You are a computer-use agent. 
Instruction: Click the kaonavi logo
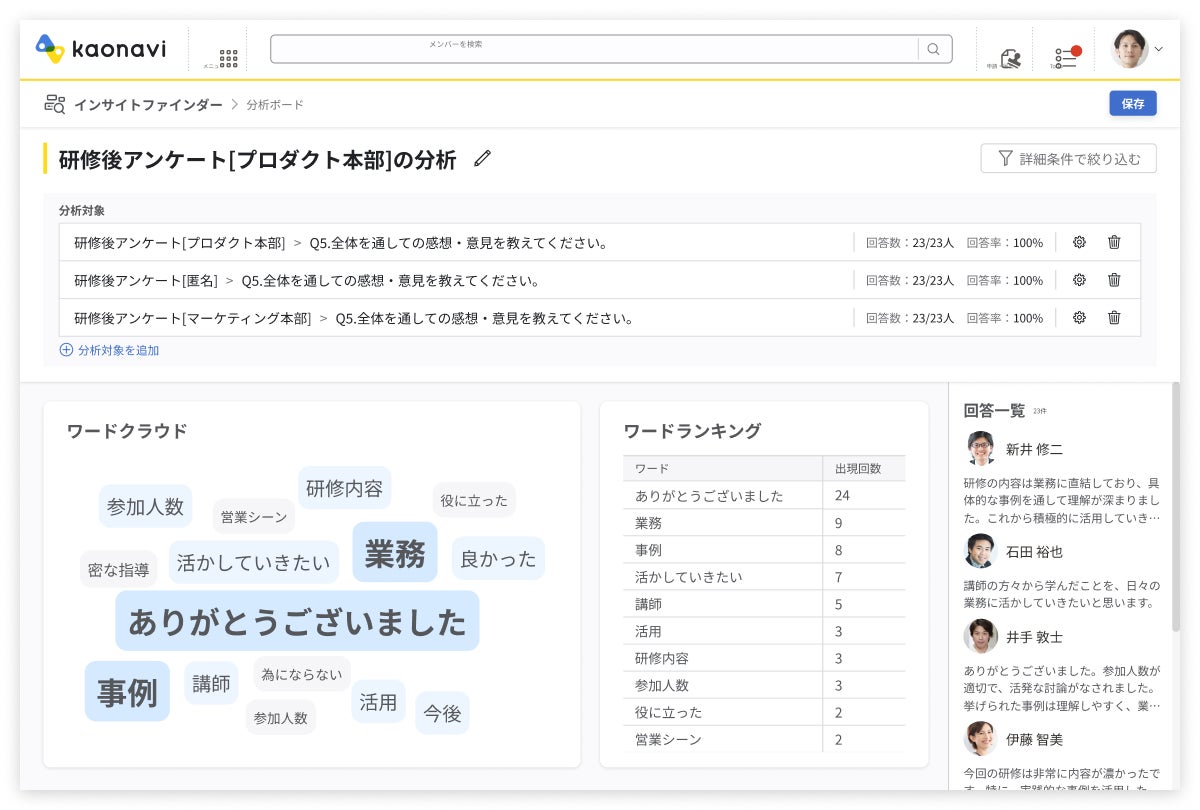point(101,48)
